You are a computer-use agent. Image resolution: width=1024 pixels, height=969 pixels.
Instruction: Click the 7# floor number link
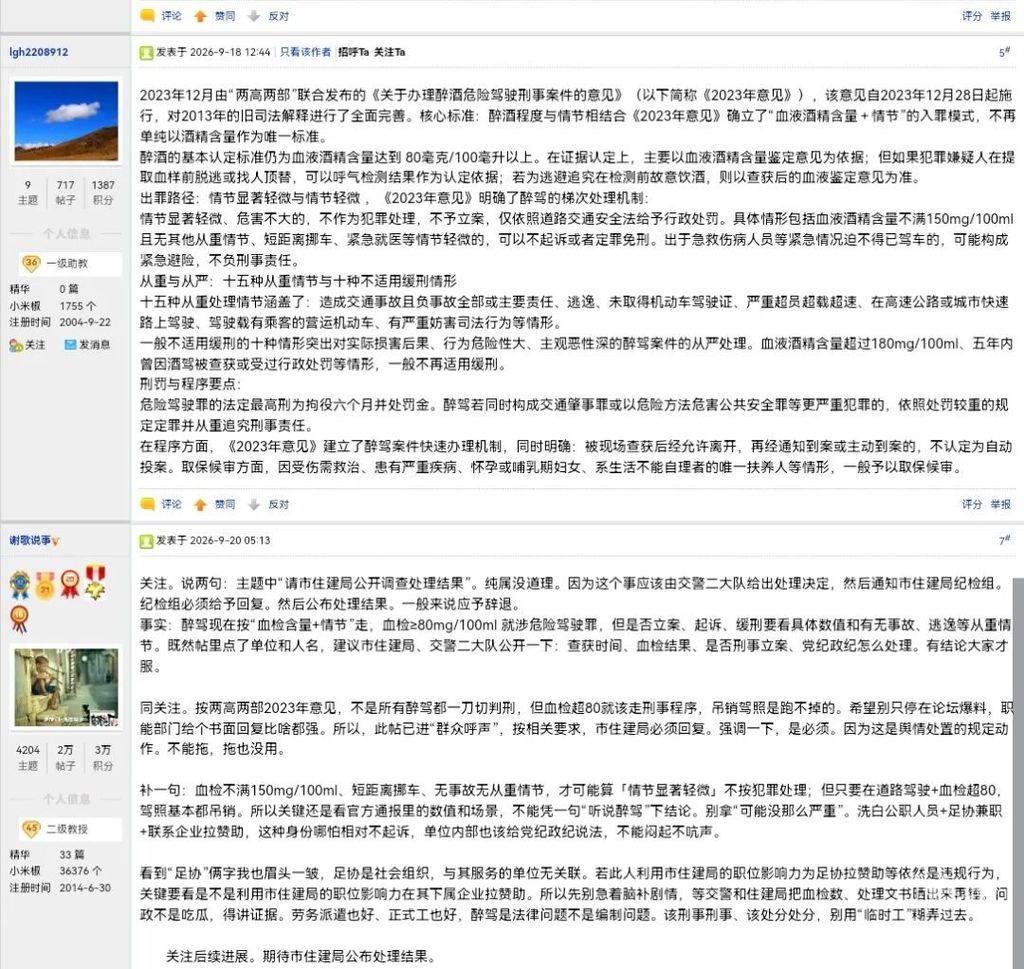tap(1004, 540)
